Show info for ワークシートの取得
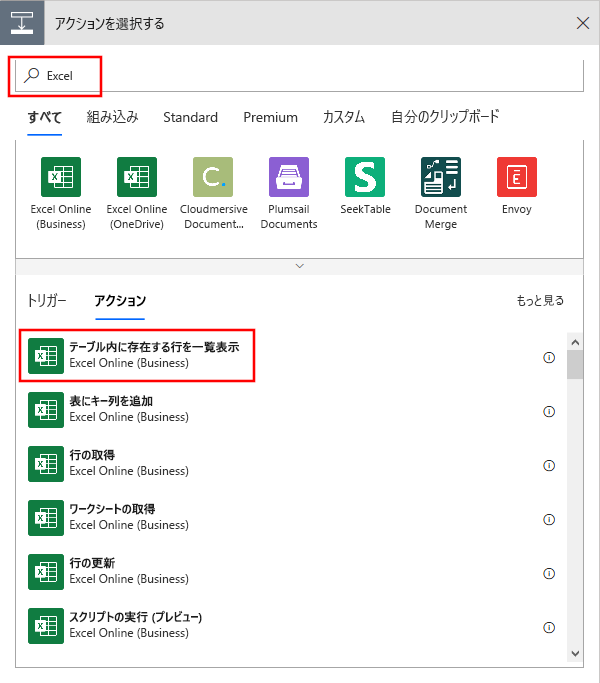The height and width of the screenshot is (683, 600). pos(549,520)
